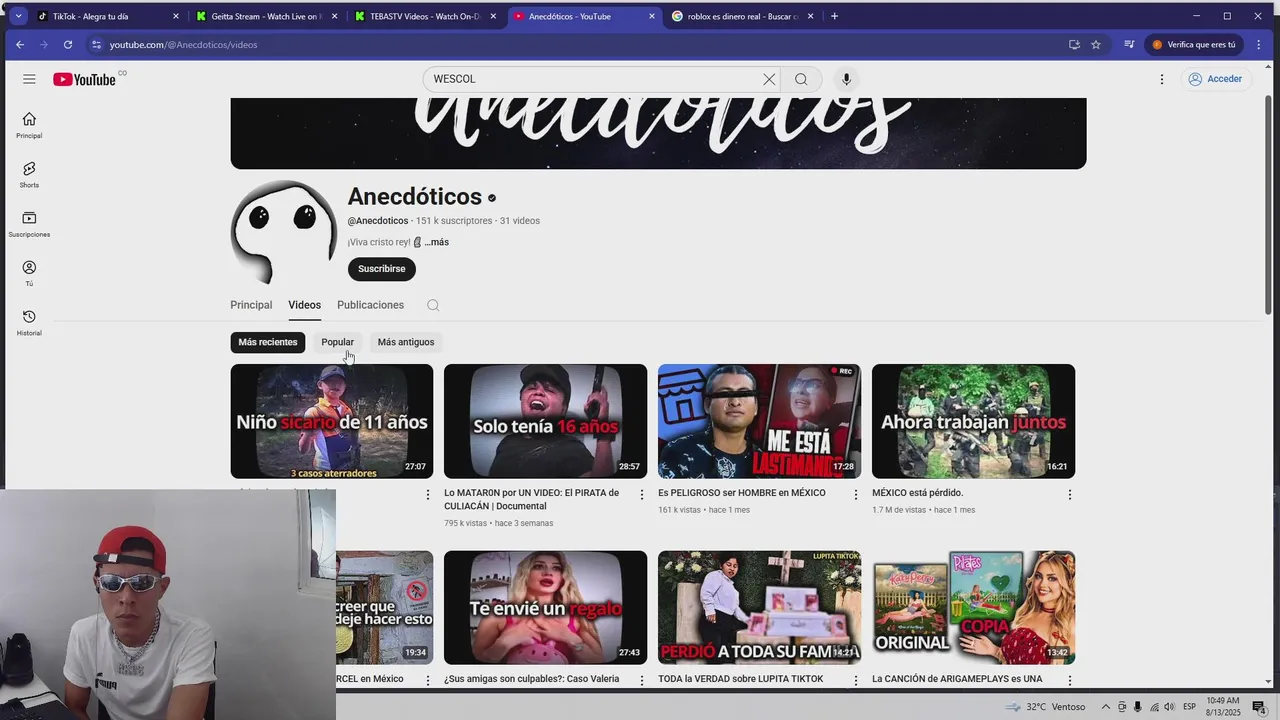Open the tab search dropdown arrow
The height and width of the screenshot is (720, 1280).
click(x=18, y=16)
